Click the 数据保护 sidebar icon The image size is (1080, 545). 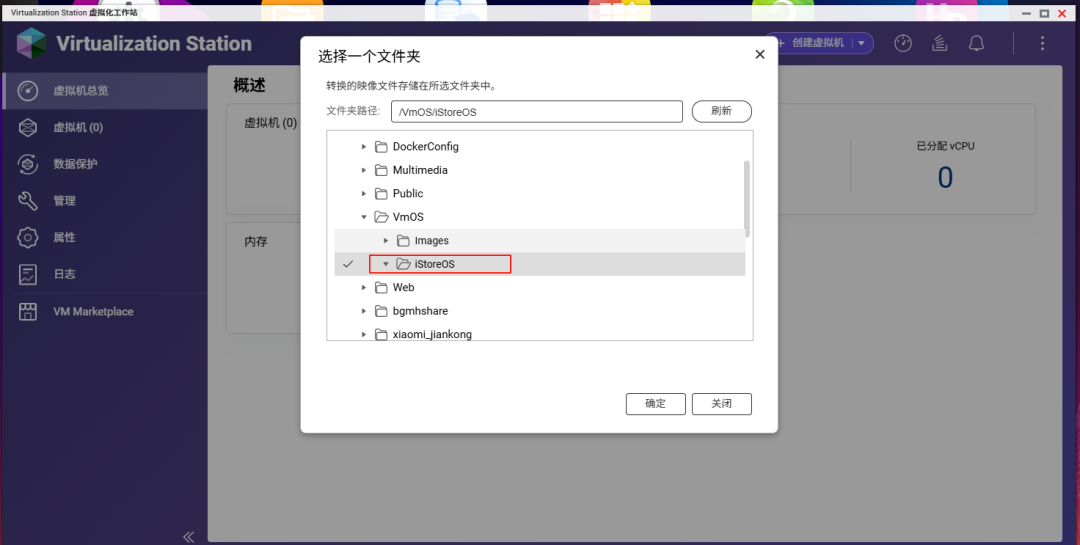[28, 164]
